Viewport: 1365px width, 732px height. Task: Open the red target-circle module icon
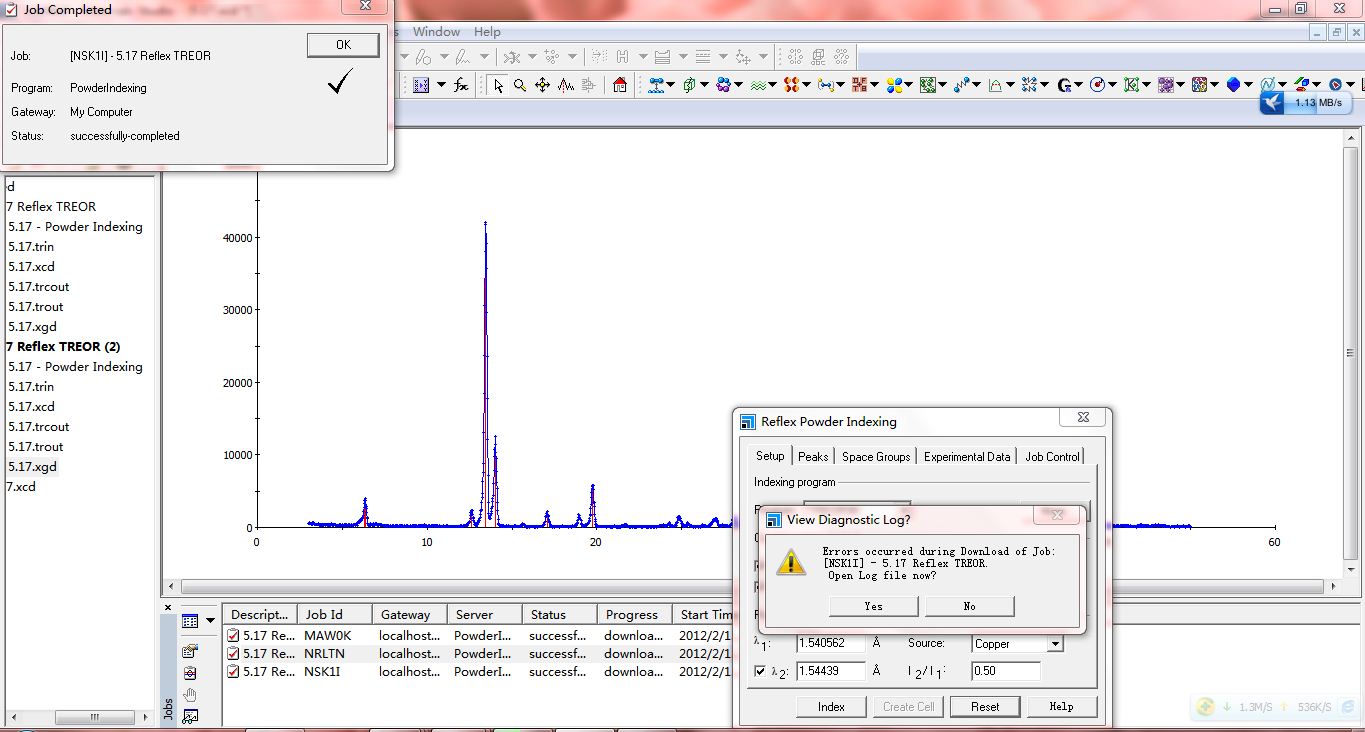[1097, 85]
